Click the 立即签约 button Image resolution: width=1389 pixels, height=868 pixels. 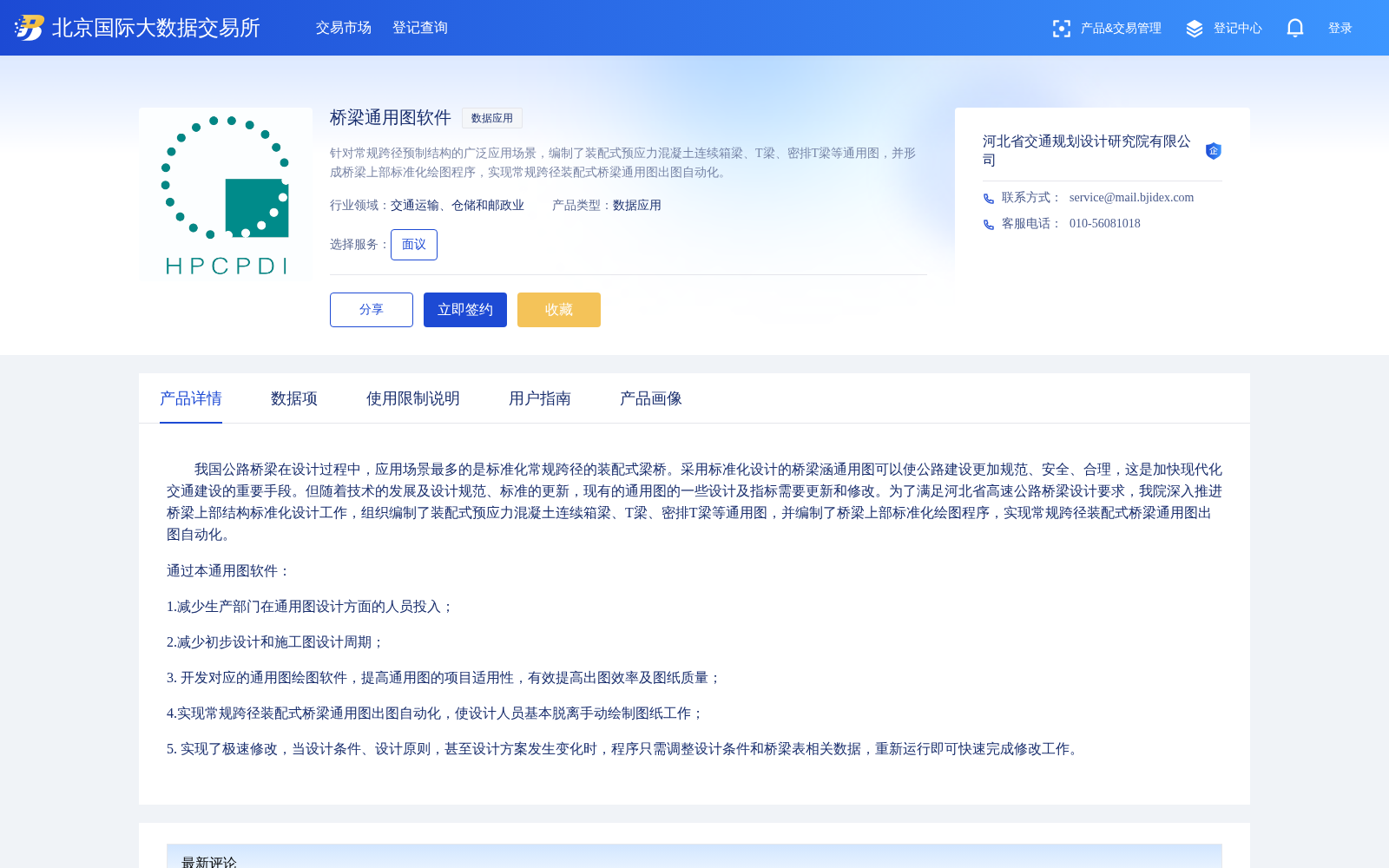[x=465, y=310]
